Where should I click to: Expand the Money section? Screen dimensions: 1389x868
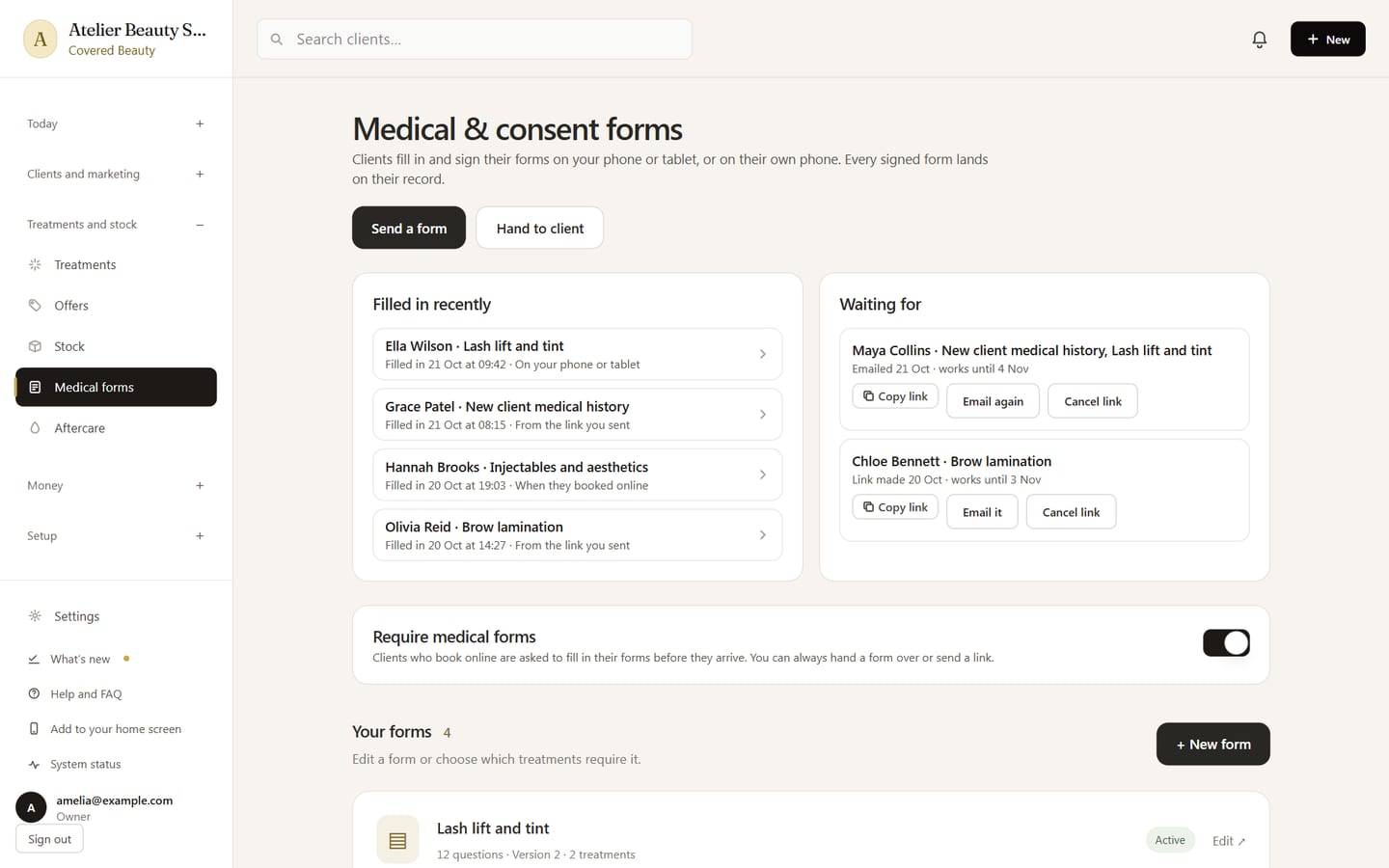click(x=116, y=486)
